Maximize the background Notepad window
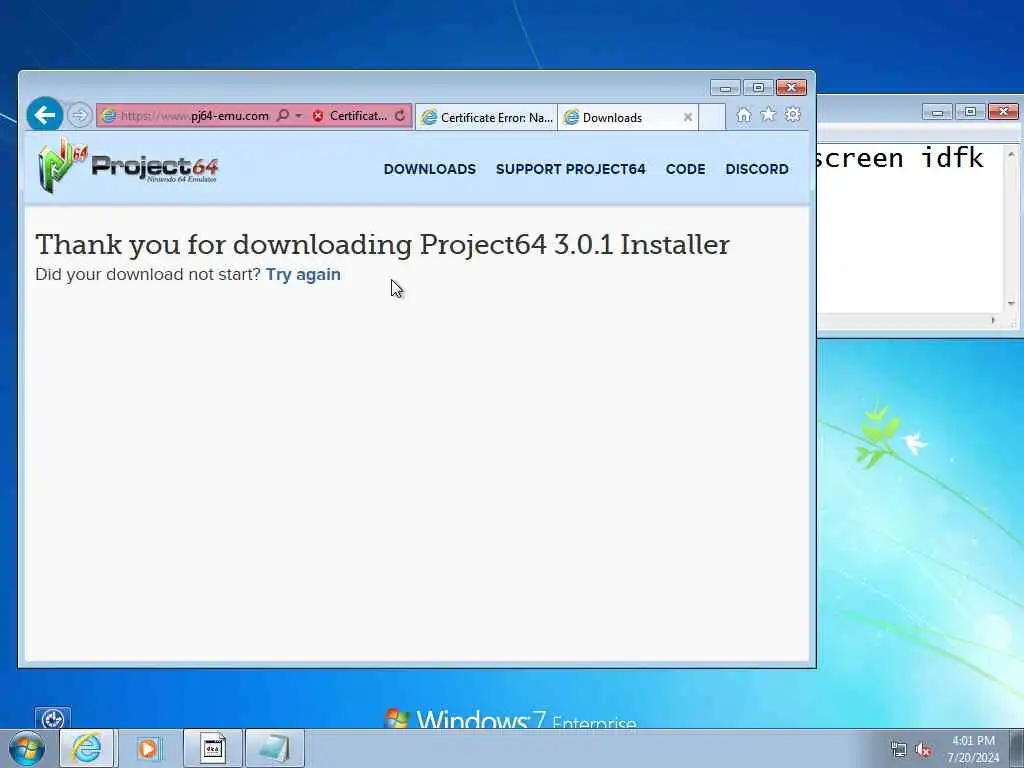Image resolution: width=1024 pixels, height=768 pixels. pos(970,112)
